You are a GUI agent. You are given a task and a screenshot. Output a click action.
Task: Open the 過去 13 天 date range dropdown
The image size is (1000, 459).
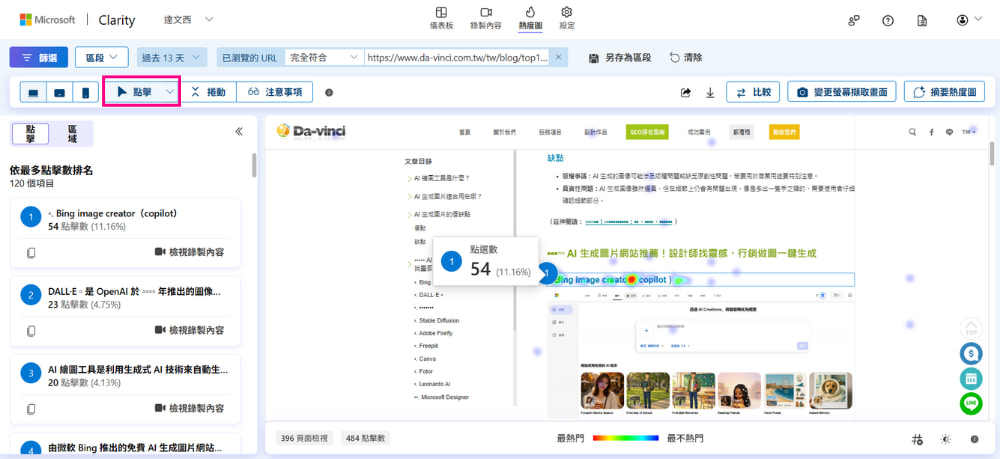click(x=172, y=57)
